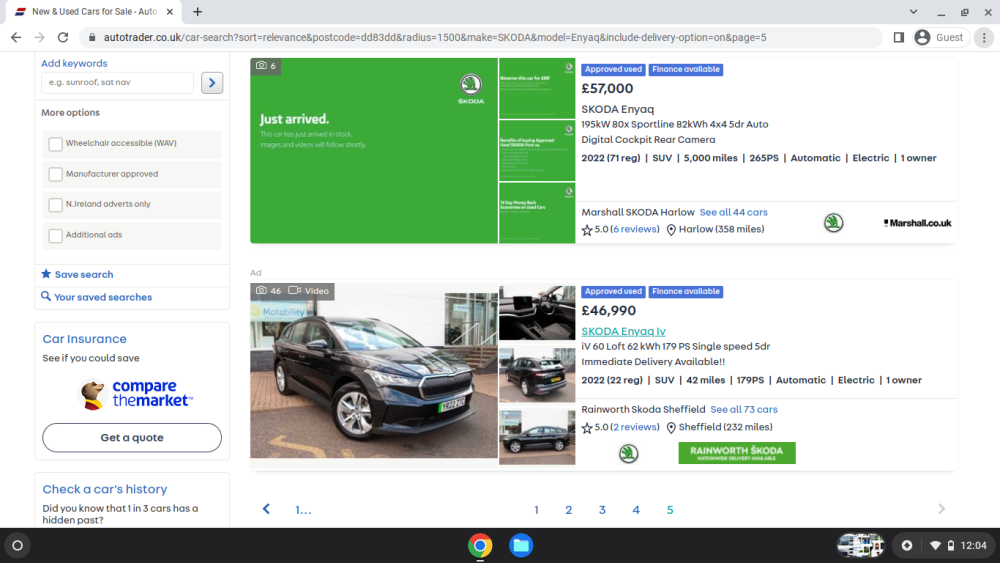Click the saved searches magnifier icon

pos(46,296)
